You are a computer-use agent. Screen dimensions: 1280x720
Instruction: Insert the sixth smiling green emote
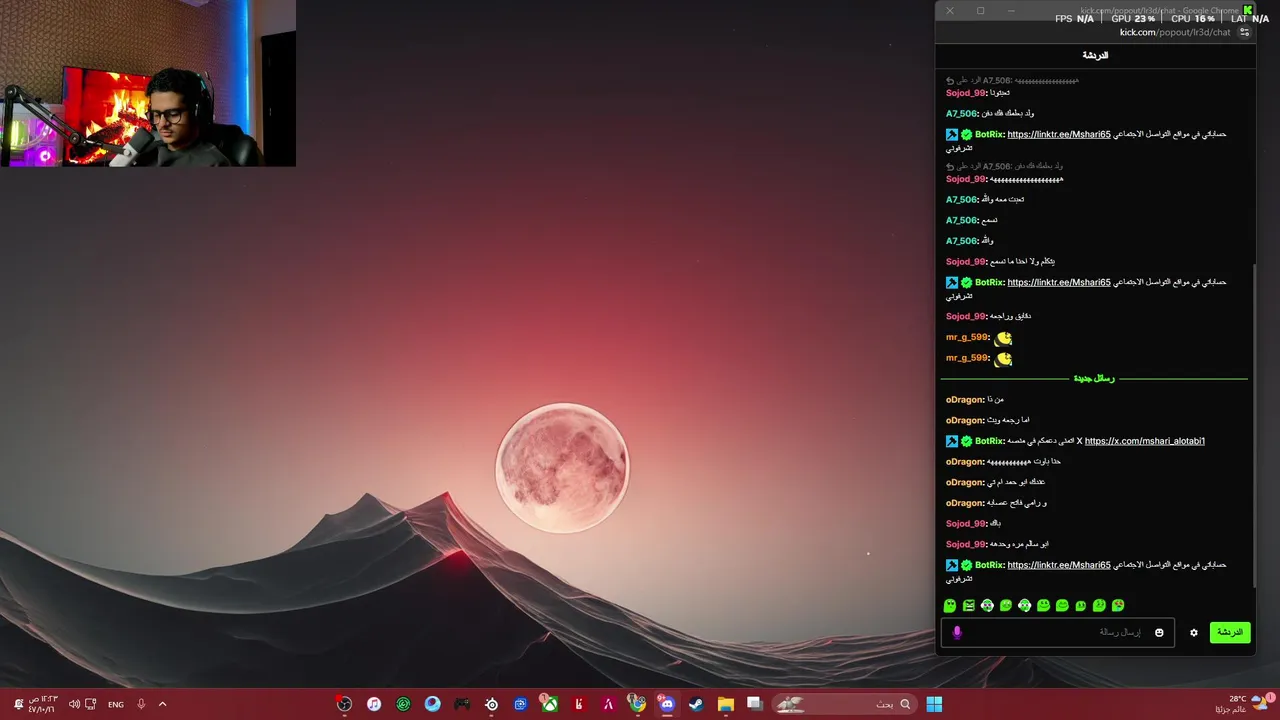(1043, 605)
